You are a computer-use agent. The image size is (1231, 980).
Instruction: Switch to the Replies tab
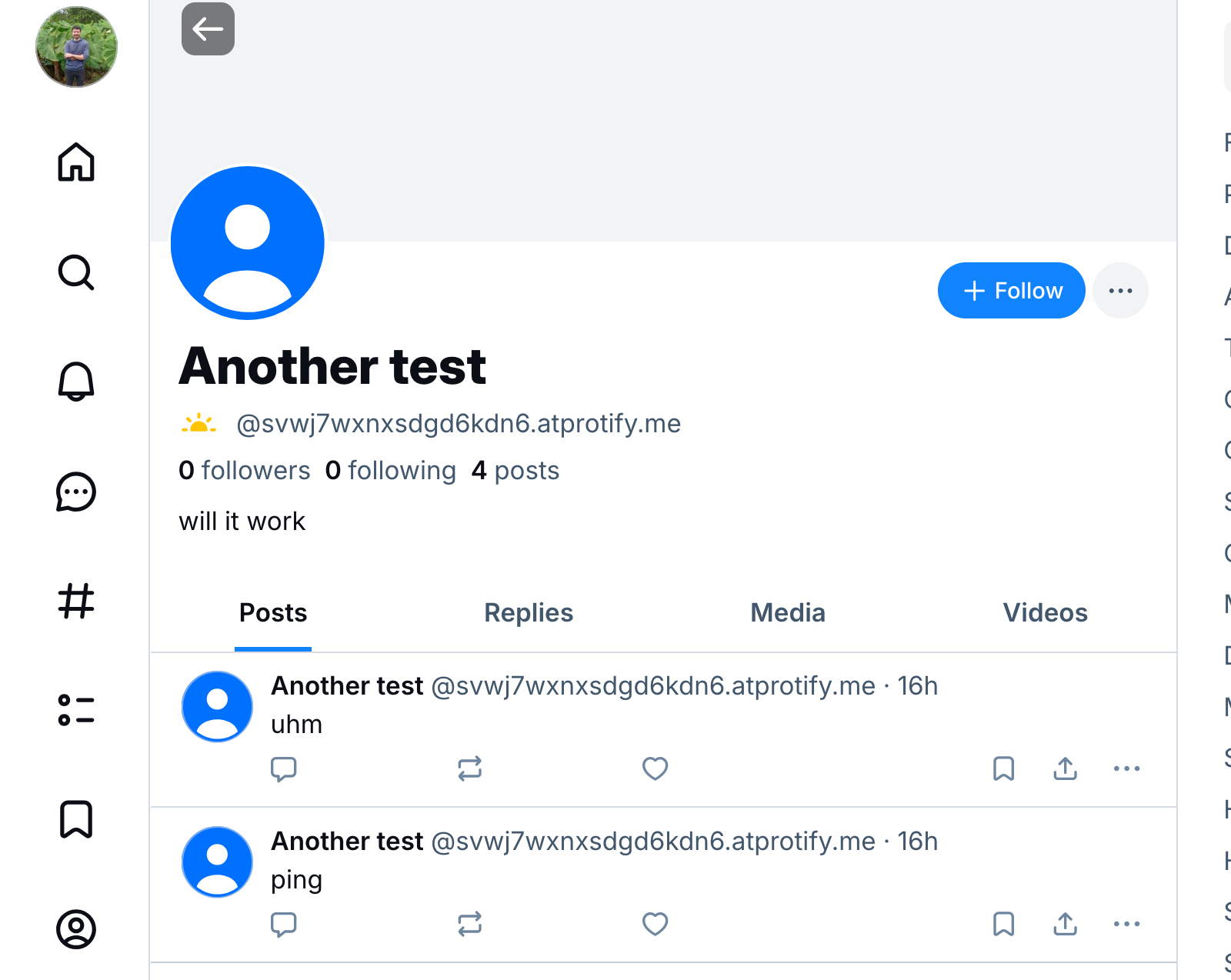pos(529,613)
